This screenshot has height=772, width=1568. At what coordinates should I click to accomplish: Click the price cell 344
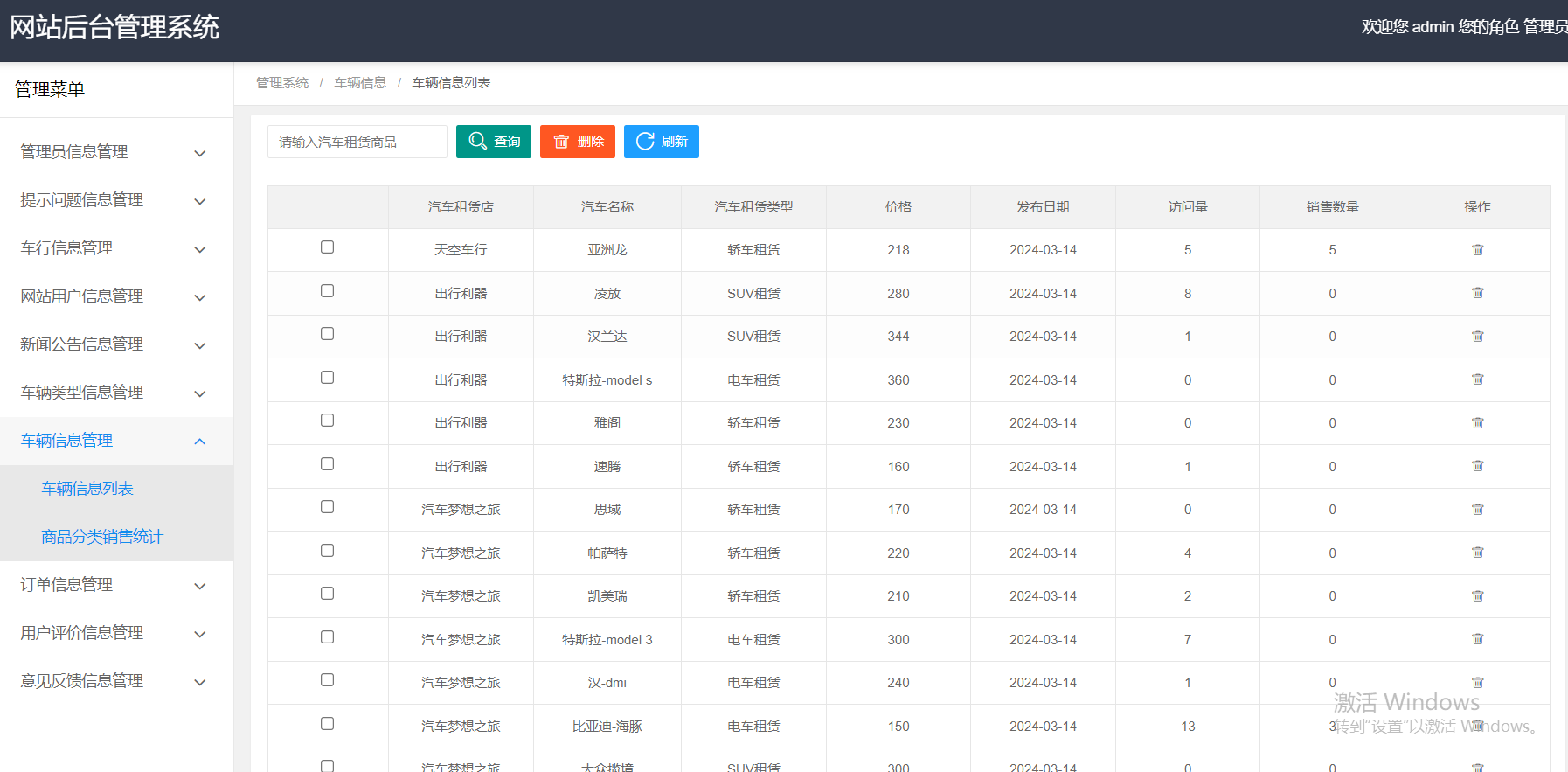(x=898, y=337)
